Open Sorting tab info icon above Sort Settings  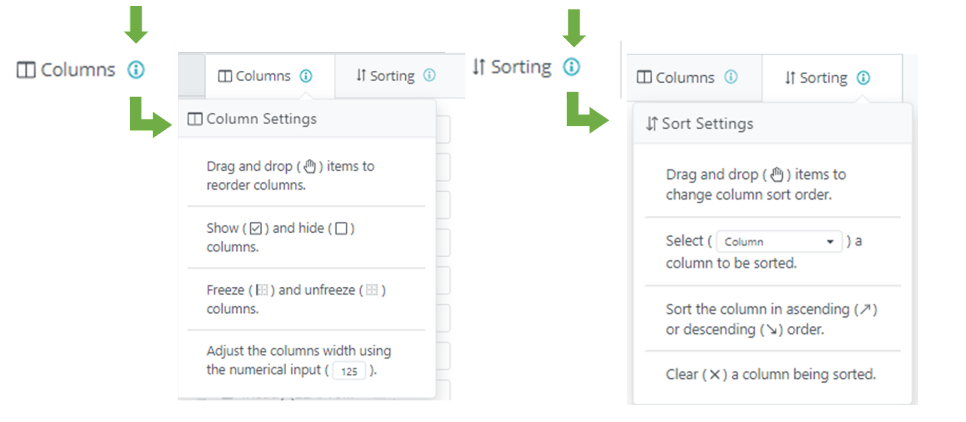click(x=863, y=77)
